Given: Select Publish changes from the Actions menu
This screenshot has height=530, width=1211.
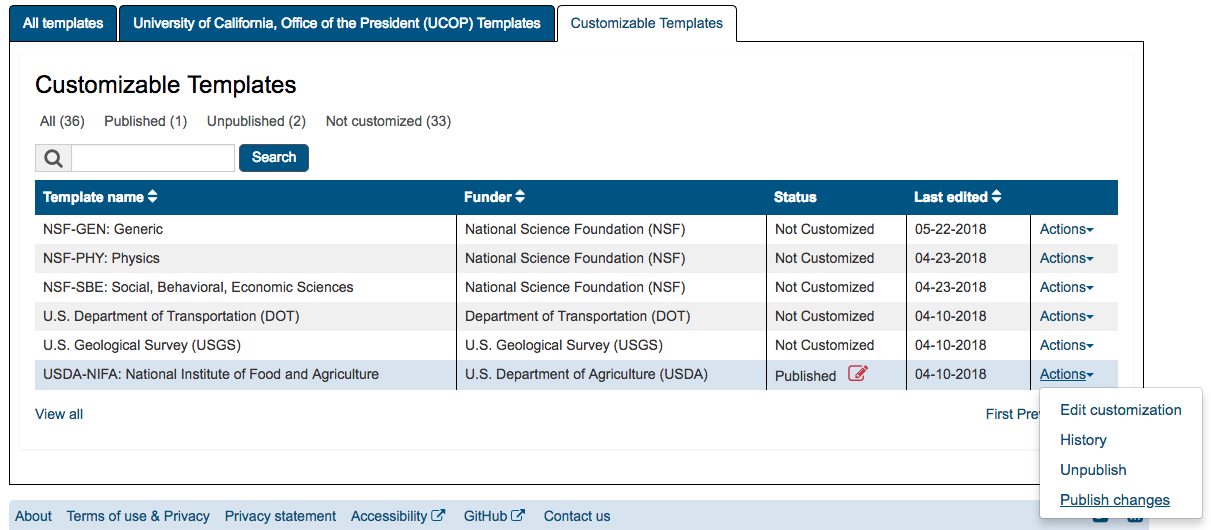Looking at the screenshot, I should tap(1114, 500).
